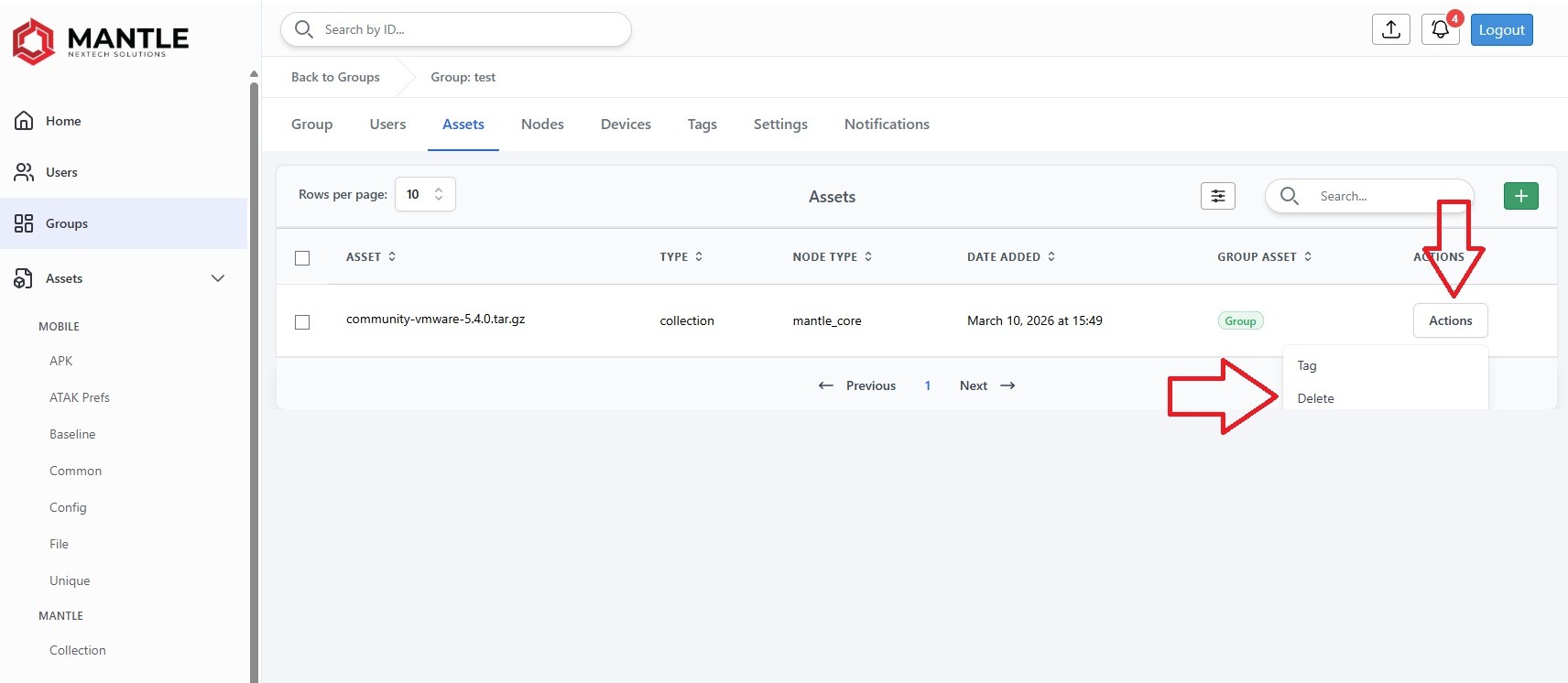The width and height of the screenshot is (1568, 683).
Task: Click the red notification count badge
Action: [x=1454, y=18]
